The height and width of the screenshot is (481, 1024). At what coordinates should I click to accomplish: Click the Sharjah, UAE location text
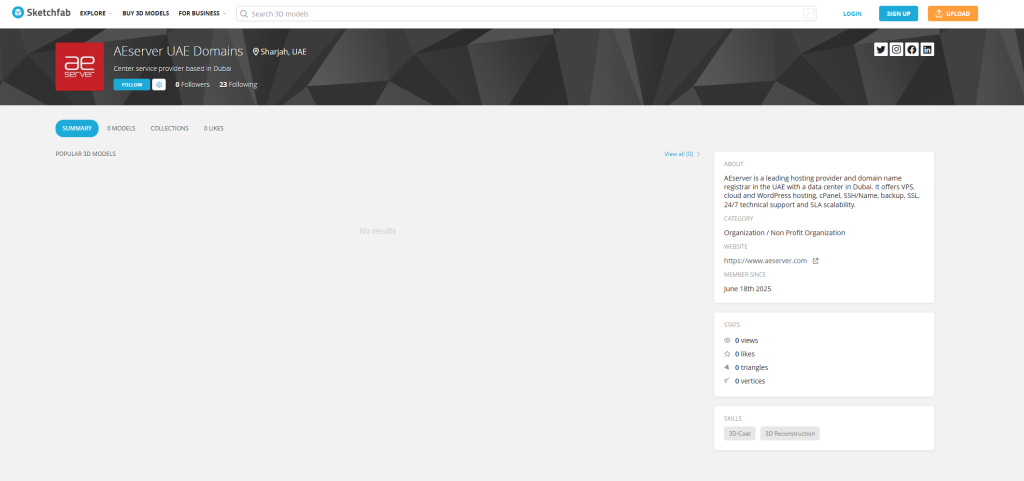pyautogui.click(x=283, y=52)
